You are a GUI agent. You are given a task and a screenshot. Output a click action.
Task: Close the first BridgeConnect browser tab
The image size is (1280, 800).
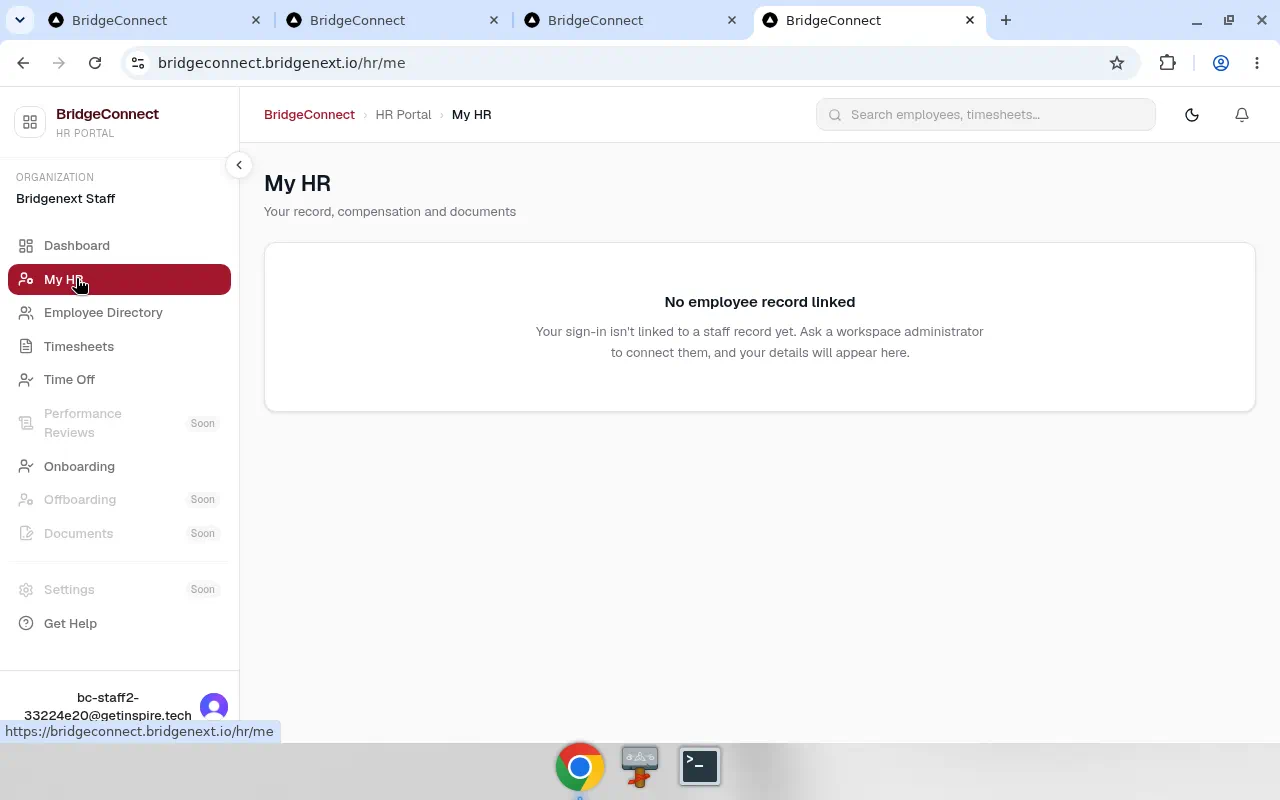coord(256,20)
